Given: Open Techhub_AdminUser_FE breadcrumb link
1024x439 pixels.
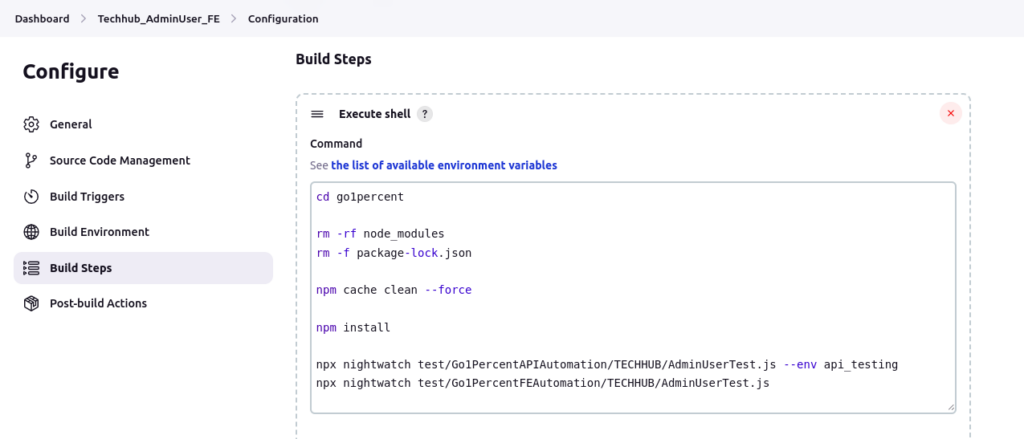Looking at the screenshot, I should click(x=158, y=19).
